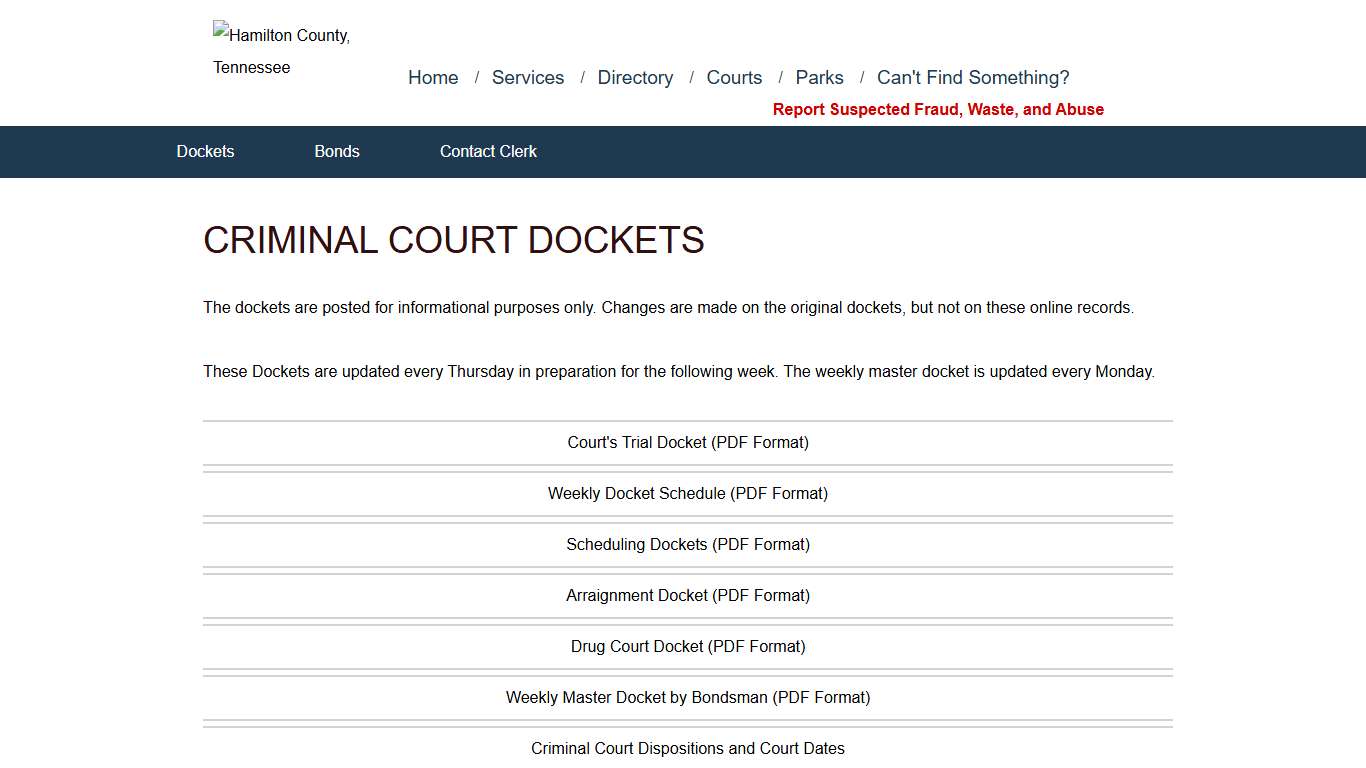This screenshot has width=1366, height=768.
Task: Select Contact Clerk from the navigation bar
Action: click(488, 151)
